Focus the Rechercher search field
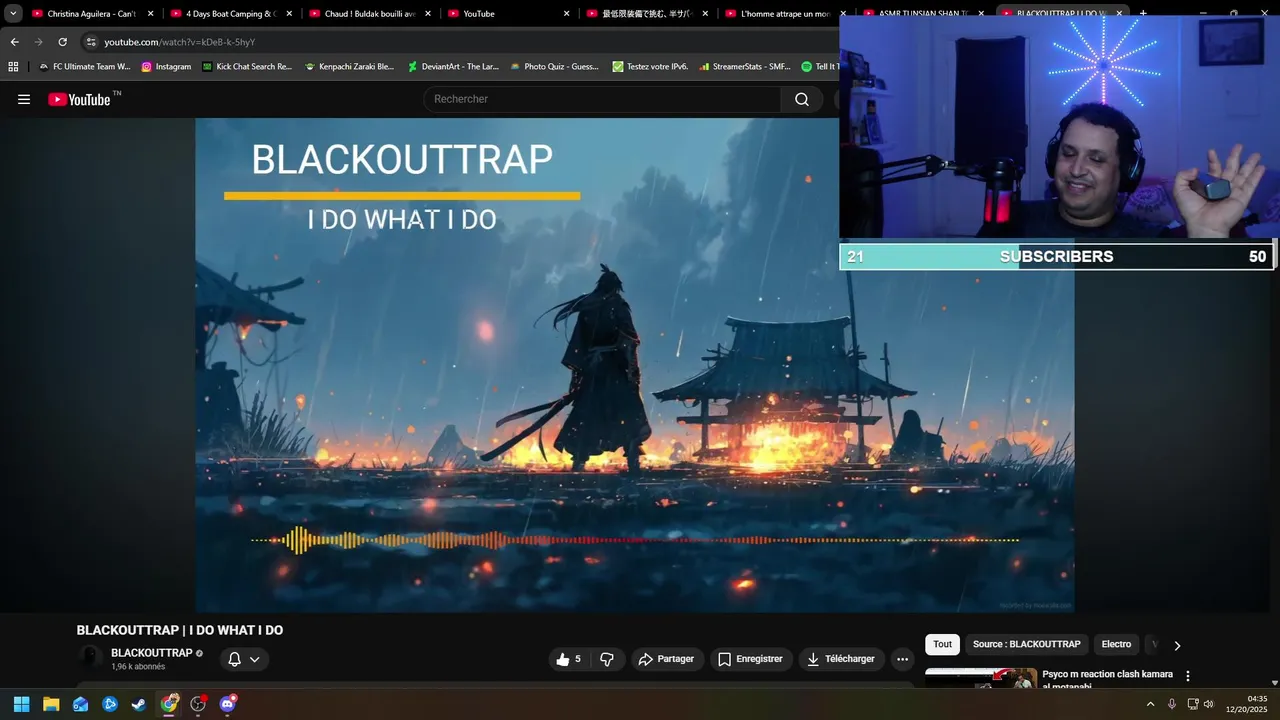The image size is (1280, 720). [x=603, y=99]
